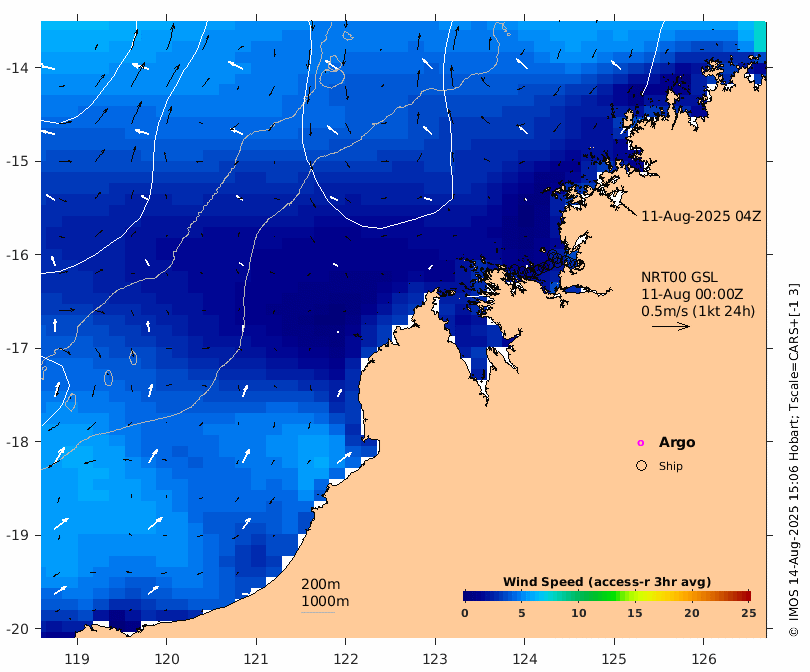
Task: Click the longitude axis label 120
Action: 167,659
